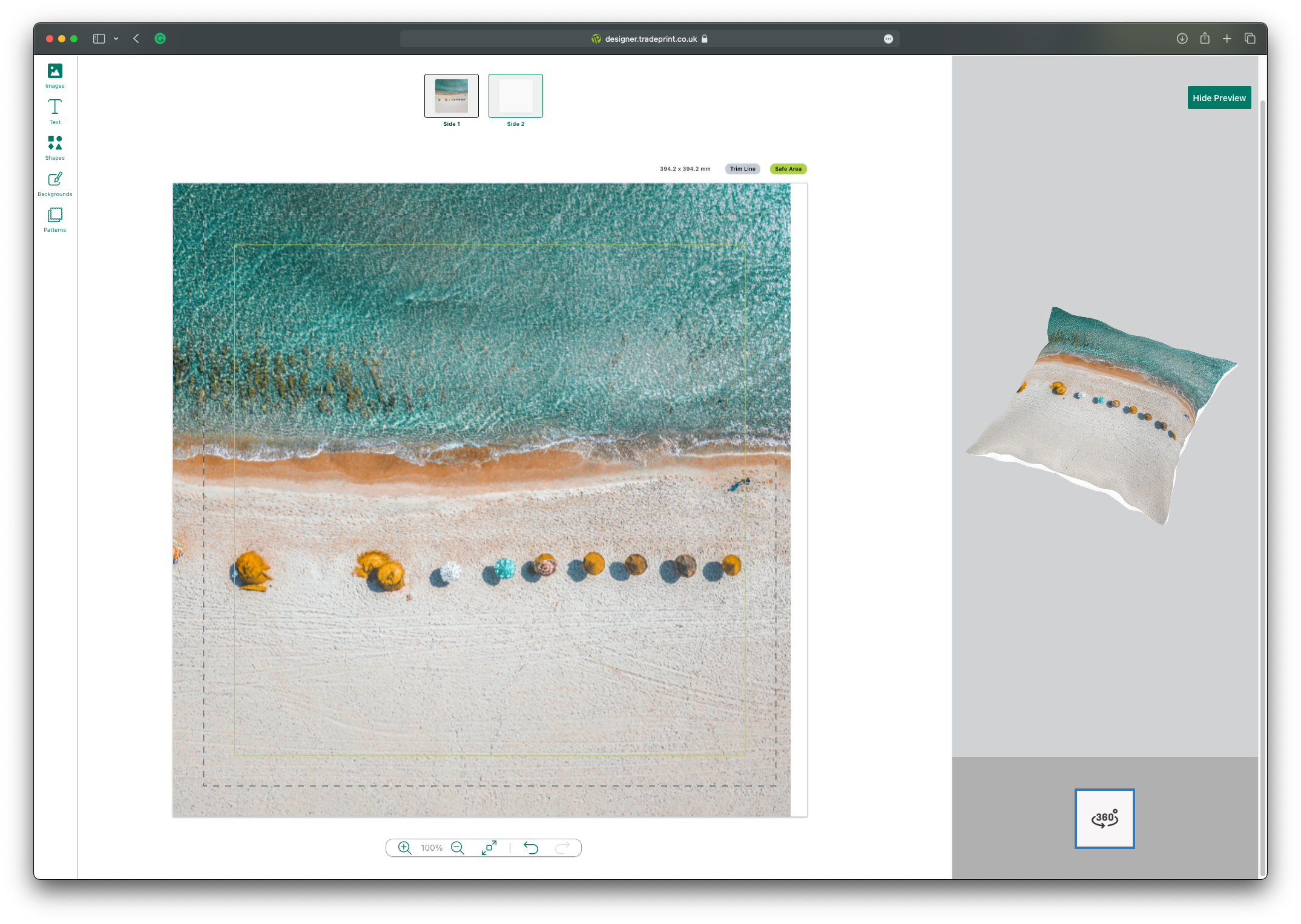Viewport: 1301px width, 924px height.
Task: Select the Images tool in sidebar
Action: click(54, 75)
